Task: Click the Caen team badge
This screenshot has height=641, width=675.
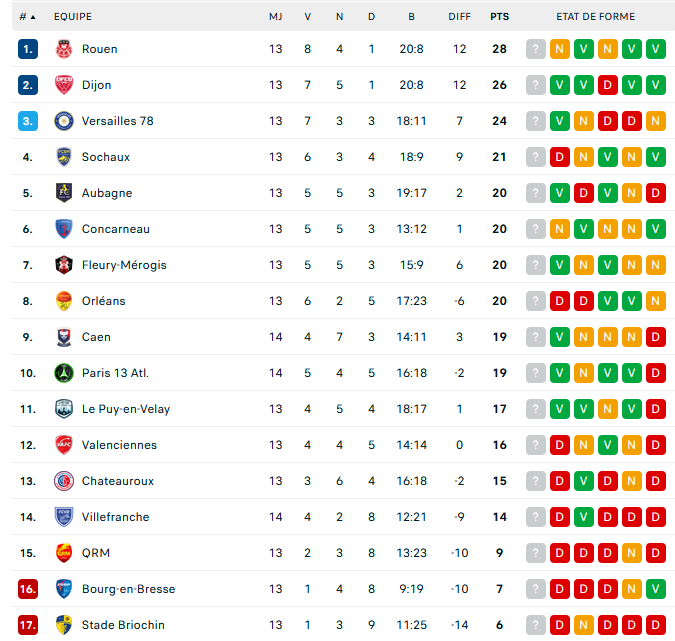Action: [64, 337]
